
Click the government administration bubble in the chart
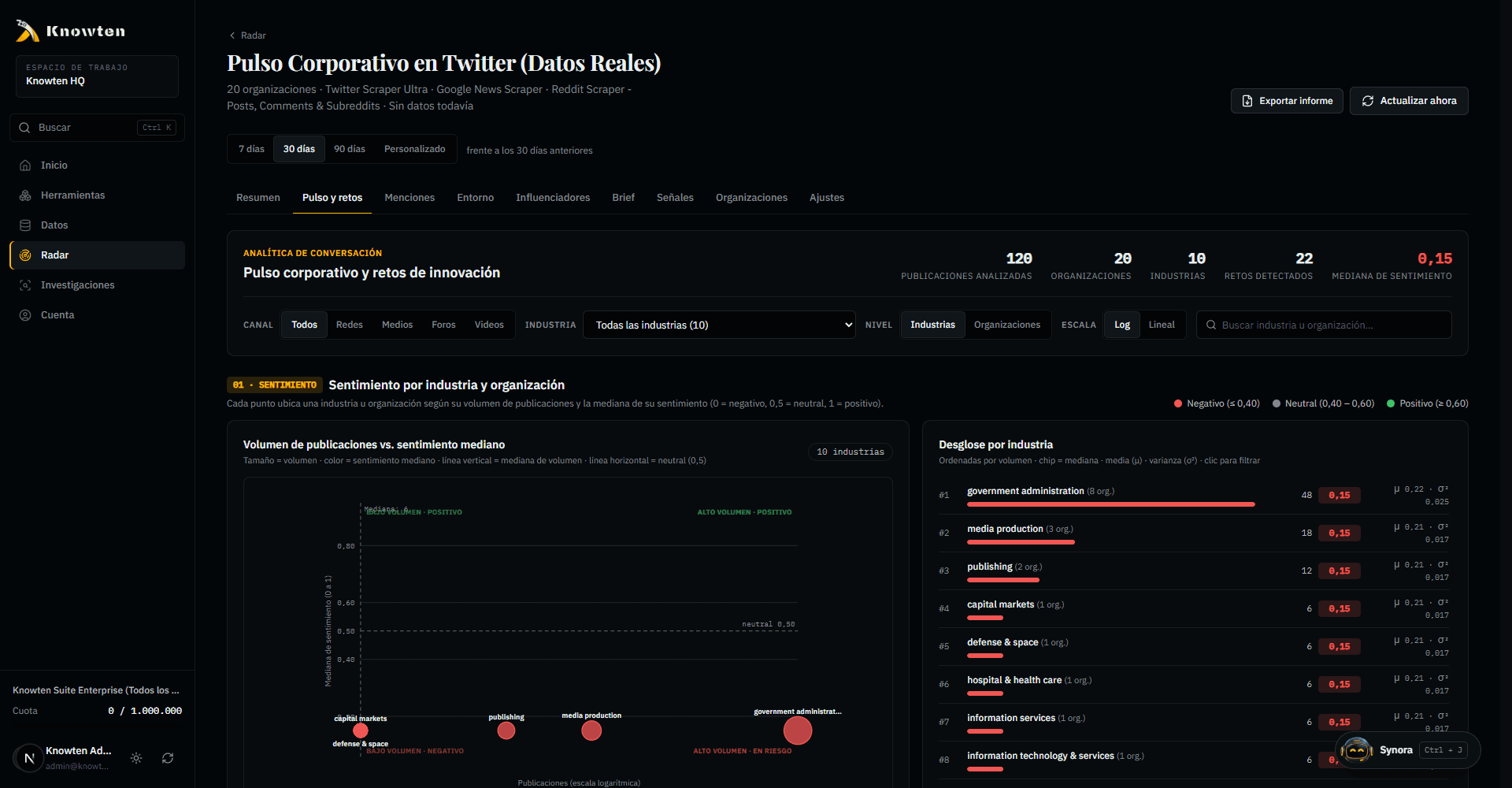pyautogui.click(x=797, y=730)
